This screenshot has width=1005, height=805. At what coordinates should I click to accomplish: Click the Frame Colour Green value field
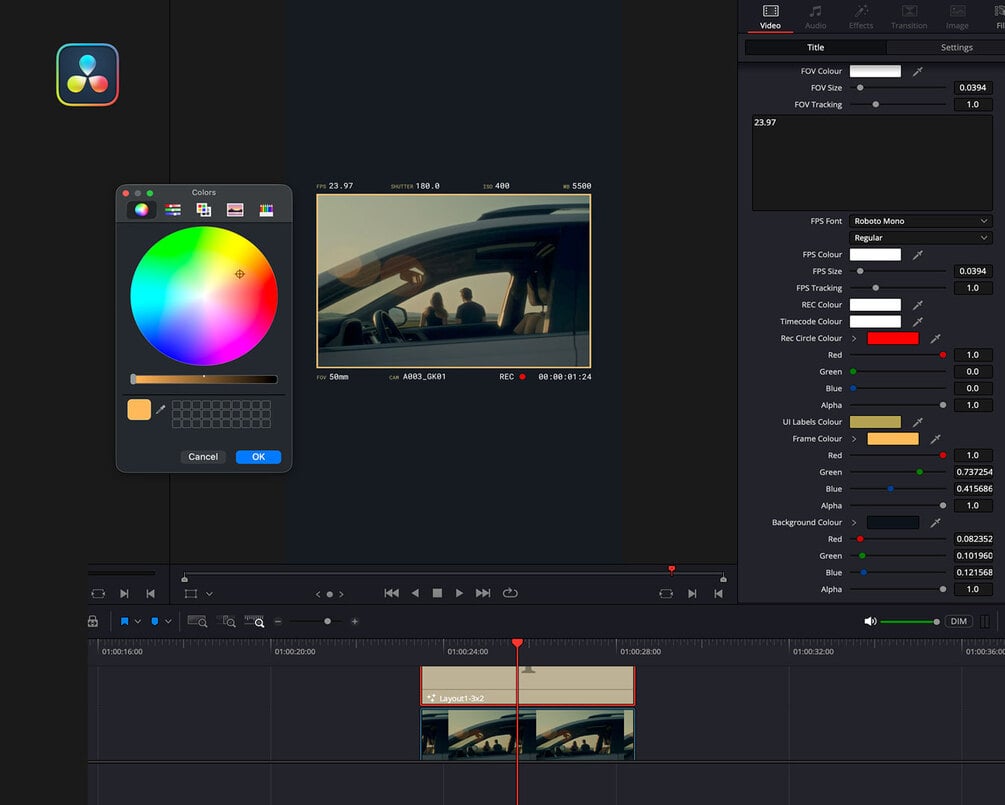(974, 472)
